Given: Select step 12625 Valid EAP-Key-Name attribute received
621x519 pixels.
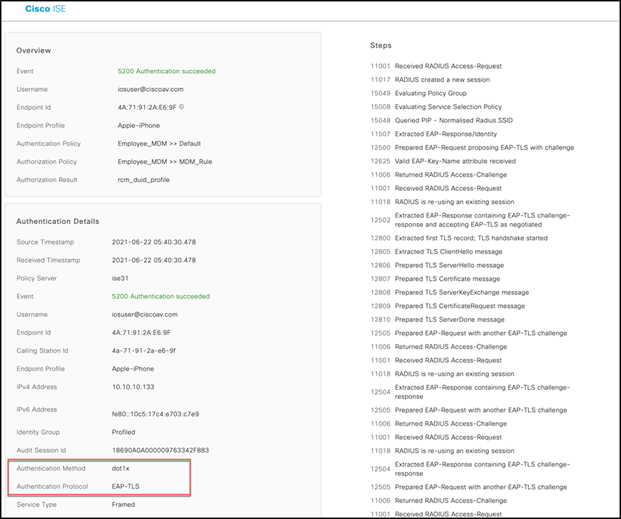Looking at the screenshot, I should (x=443, y=161).
